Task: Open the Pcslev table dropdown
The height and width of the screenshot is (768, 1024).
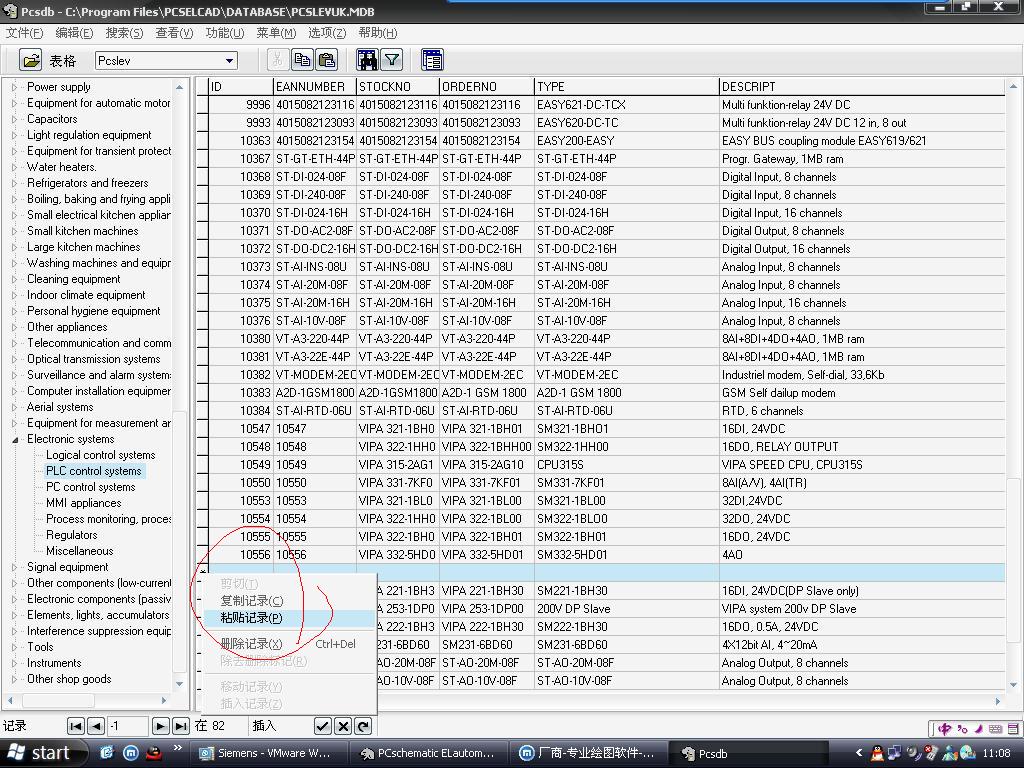Action: pyautogui.click(x=229, y=61)
